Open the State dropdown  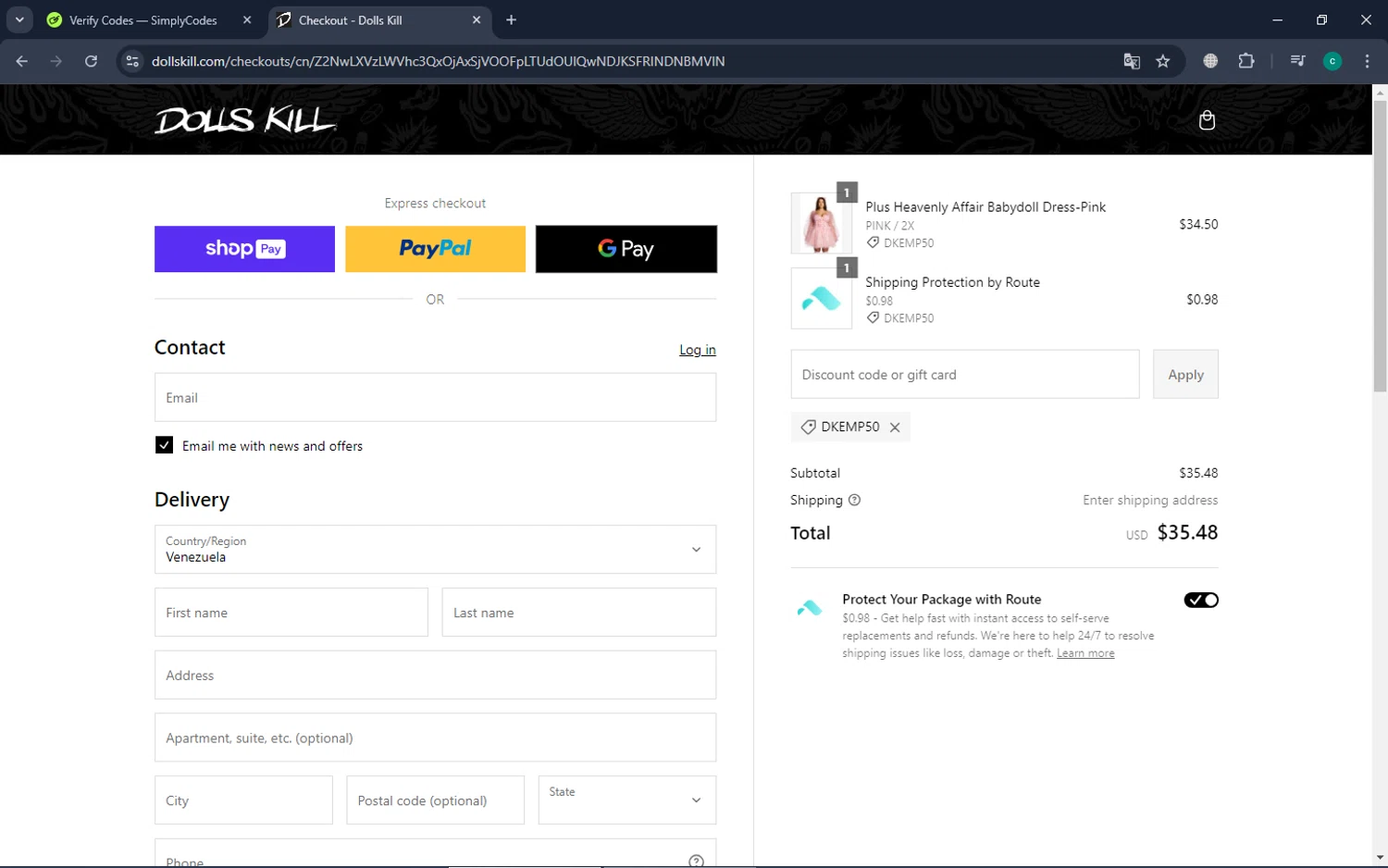click(x=627, y=800)
